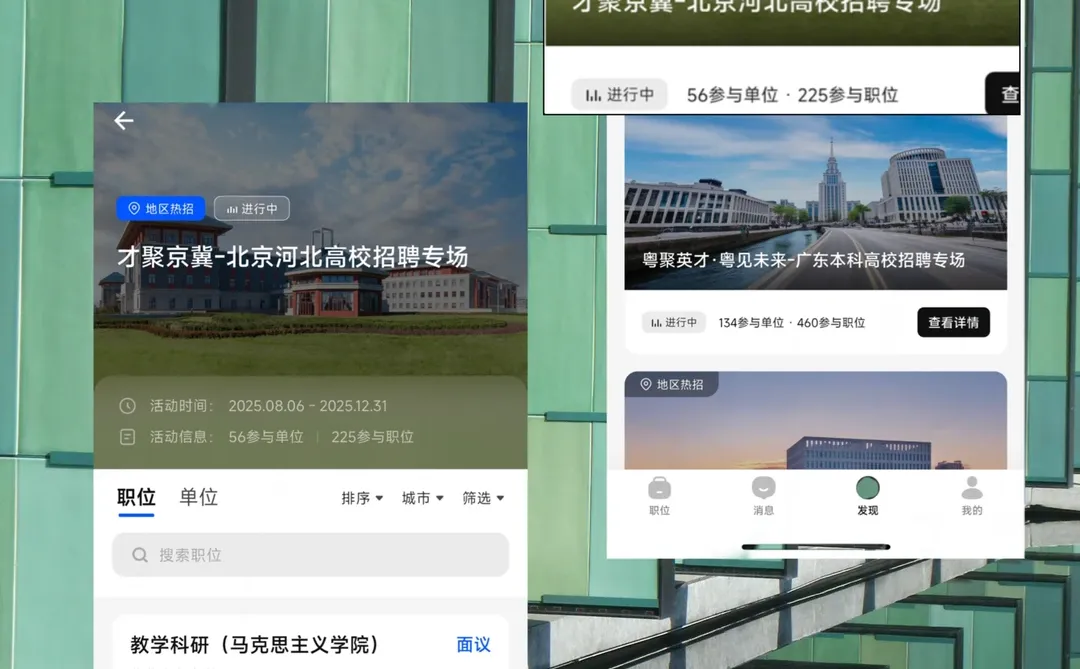Viewport: 1080px width, 669px height.
Task: Click the 活动信息 label
Action: [x=182, y=437]
